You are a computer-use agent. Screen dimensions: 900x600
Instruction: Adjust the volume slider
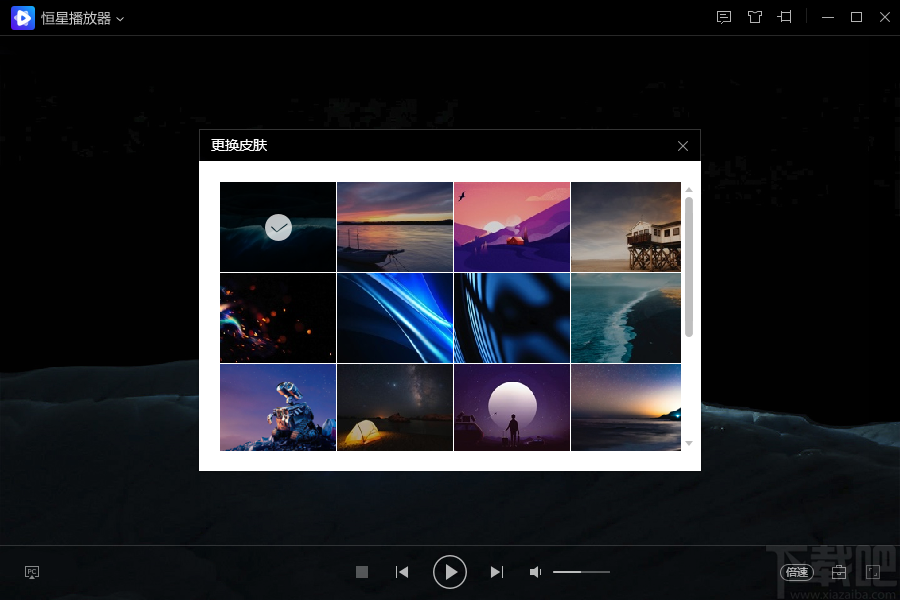[x=581, y=572]
